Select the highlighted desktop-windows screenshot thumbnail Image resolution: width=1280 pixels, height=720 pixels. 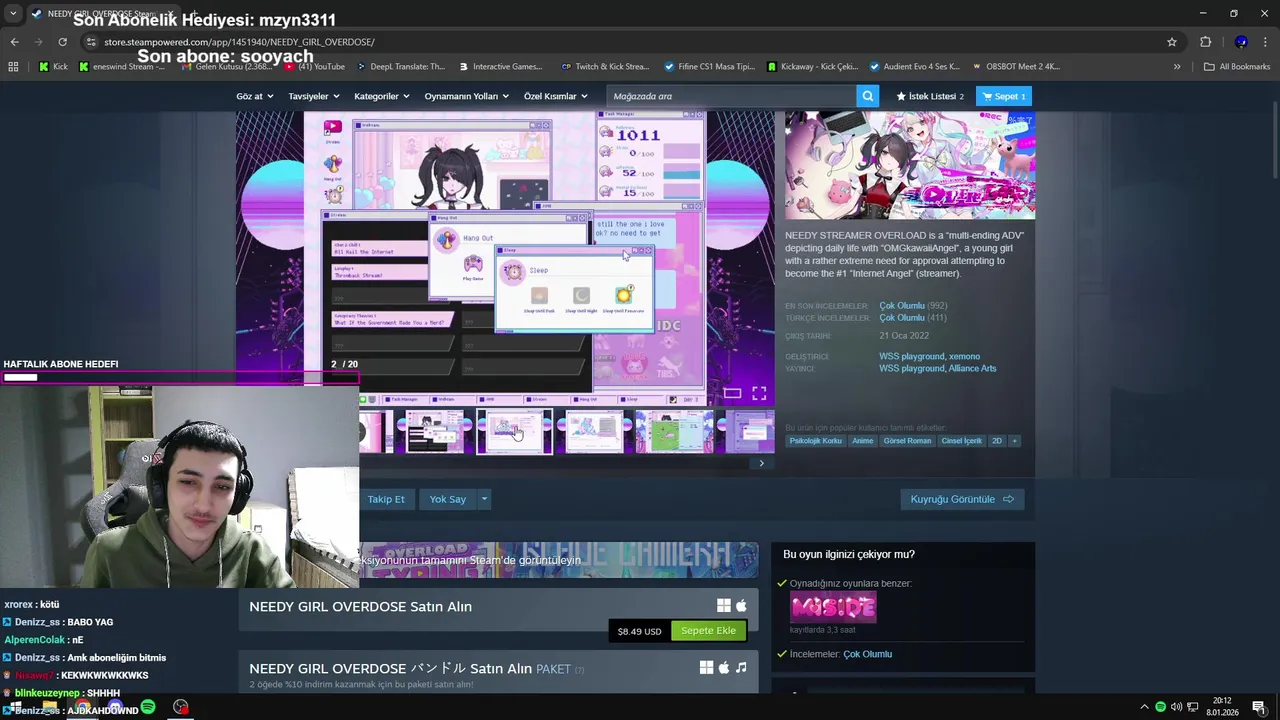pos(515,431)
